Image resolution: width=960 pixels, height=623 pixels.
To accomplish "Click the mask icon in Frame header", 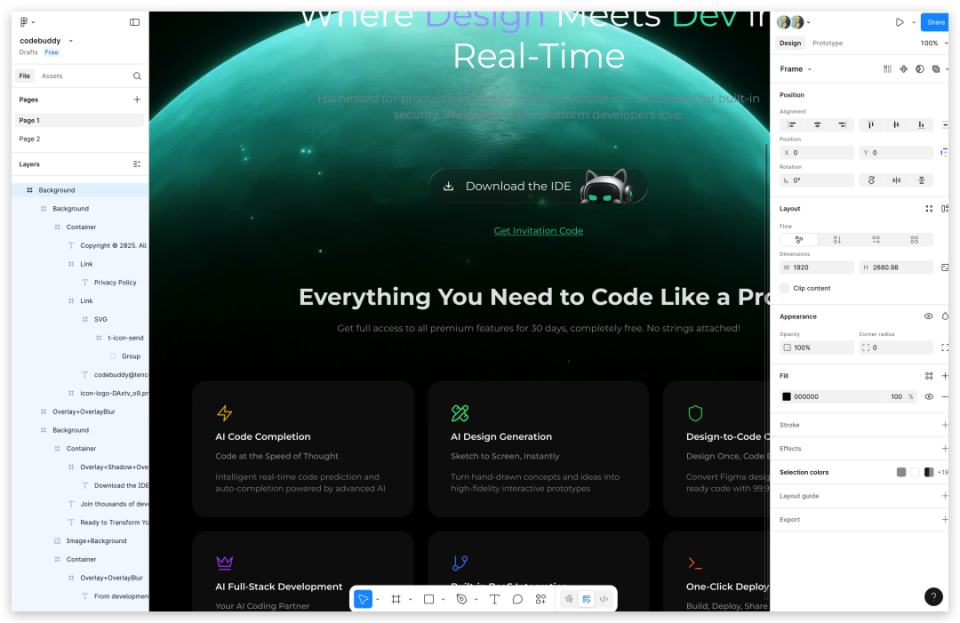I will (x=920, y=69).
